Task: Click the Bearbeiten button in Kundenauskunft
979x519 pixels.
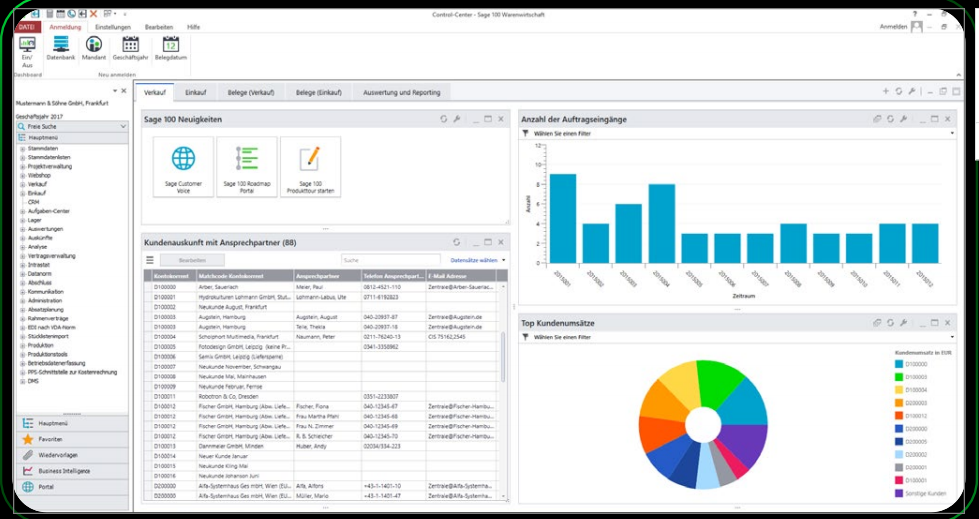Action: pos(192,260)
